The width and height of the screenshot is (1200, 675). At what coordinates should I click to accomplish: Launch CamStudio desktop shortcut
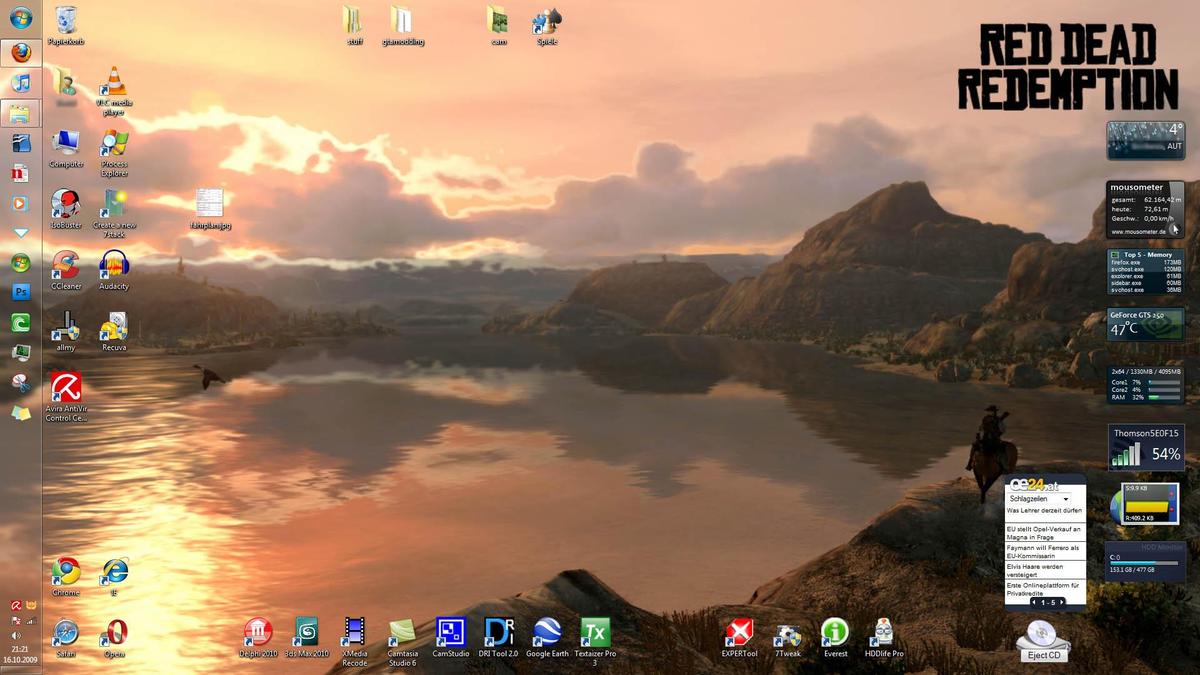(x=450, y=637)
